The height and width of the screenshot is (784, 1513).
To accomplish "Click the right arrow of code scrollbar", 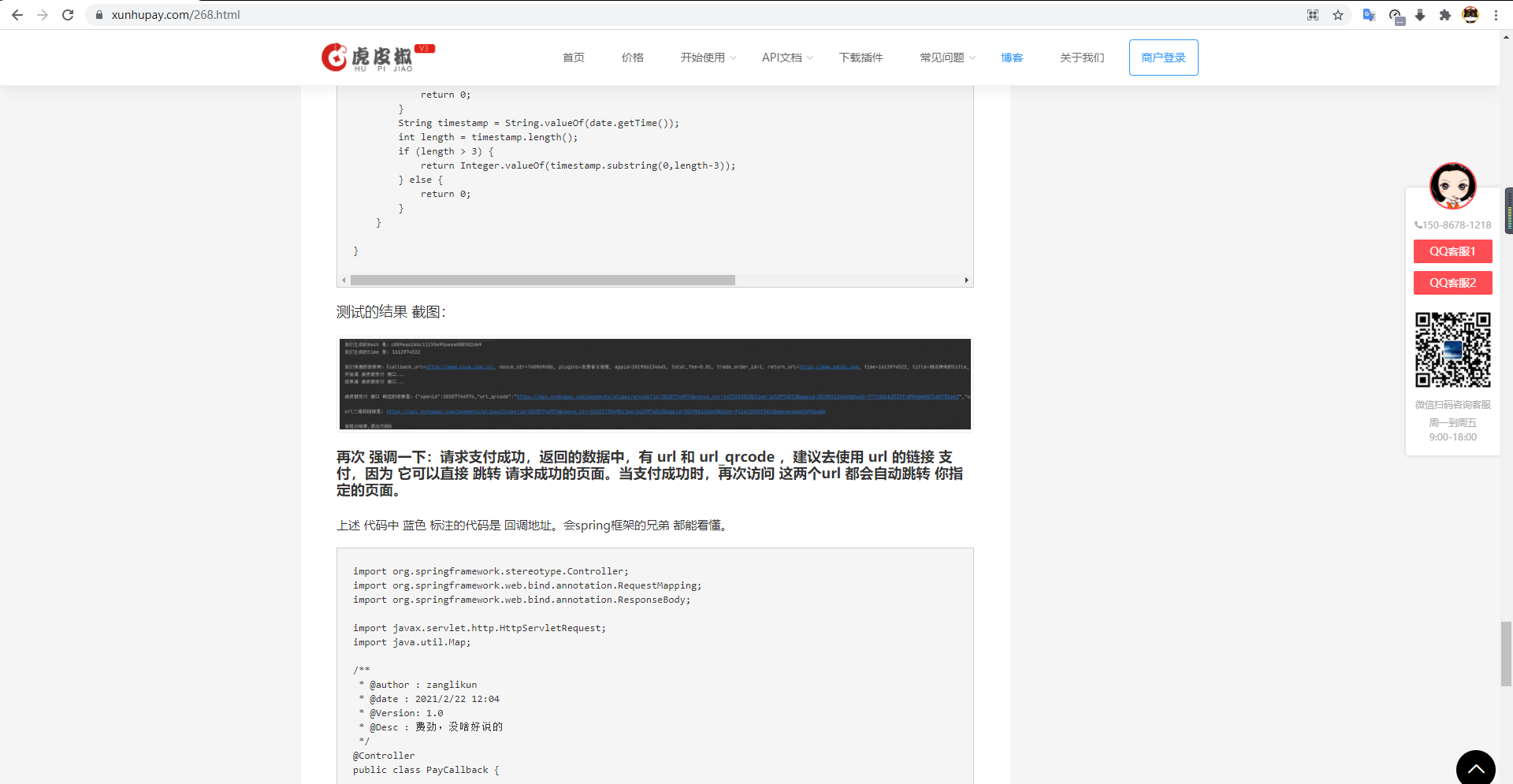I will pyautogui.click(x=966, y=281).
